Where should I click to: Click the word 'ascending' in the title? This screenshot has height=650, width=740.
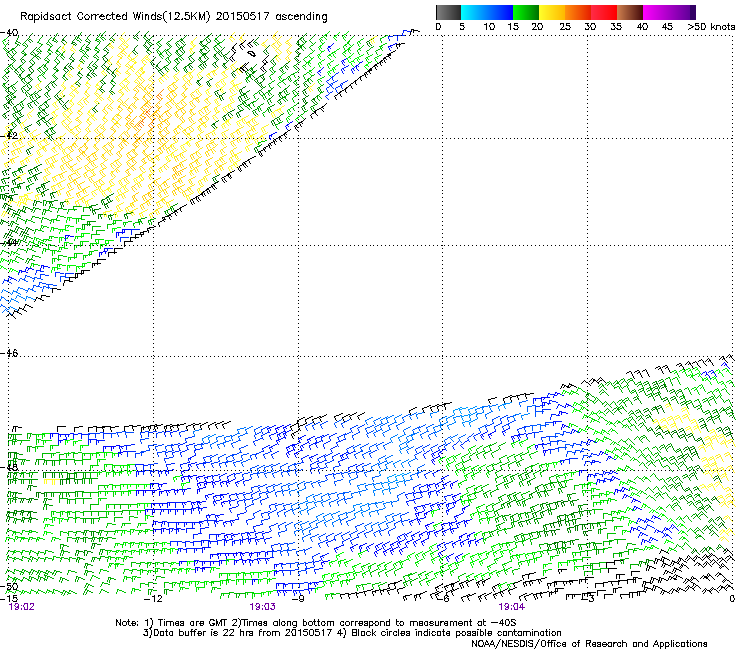301,17
